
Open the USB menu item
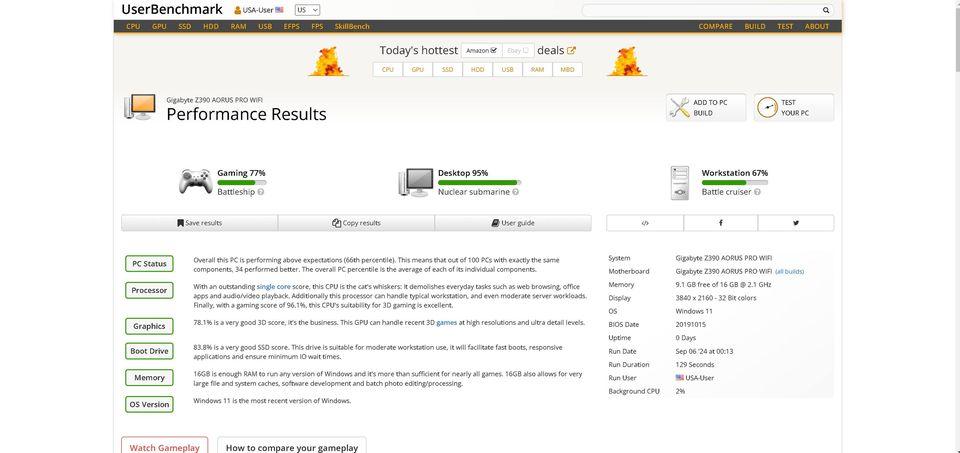[265, 26]
